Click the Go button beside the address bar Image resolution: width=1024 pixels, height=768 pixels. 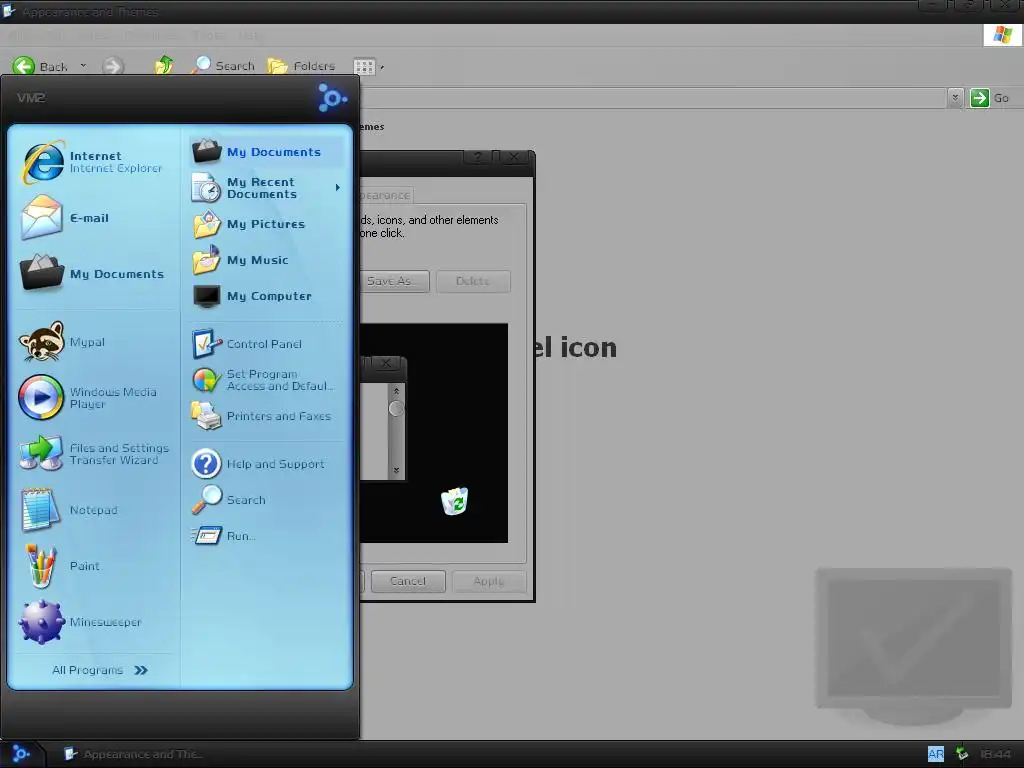990,98
